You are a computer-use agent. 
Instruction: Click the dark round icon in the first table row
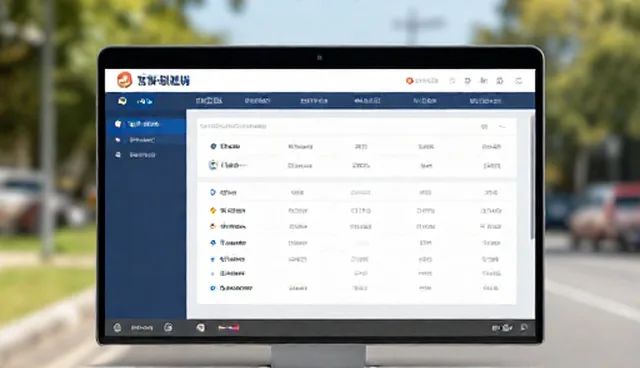[213, 146]
